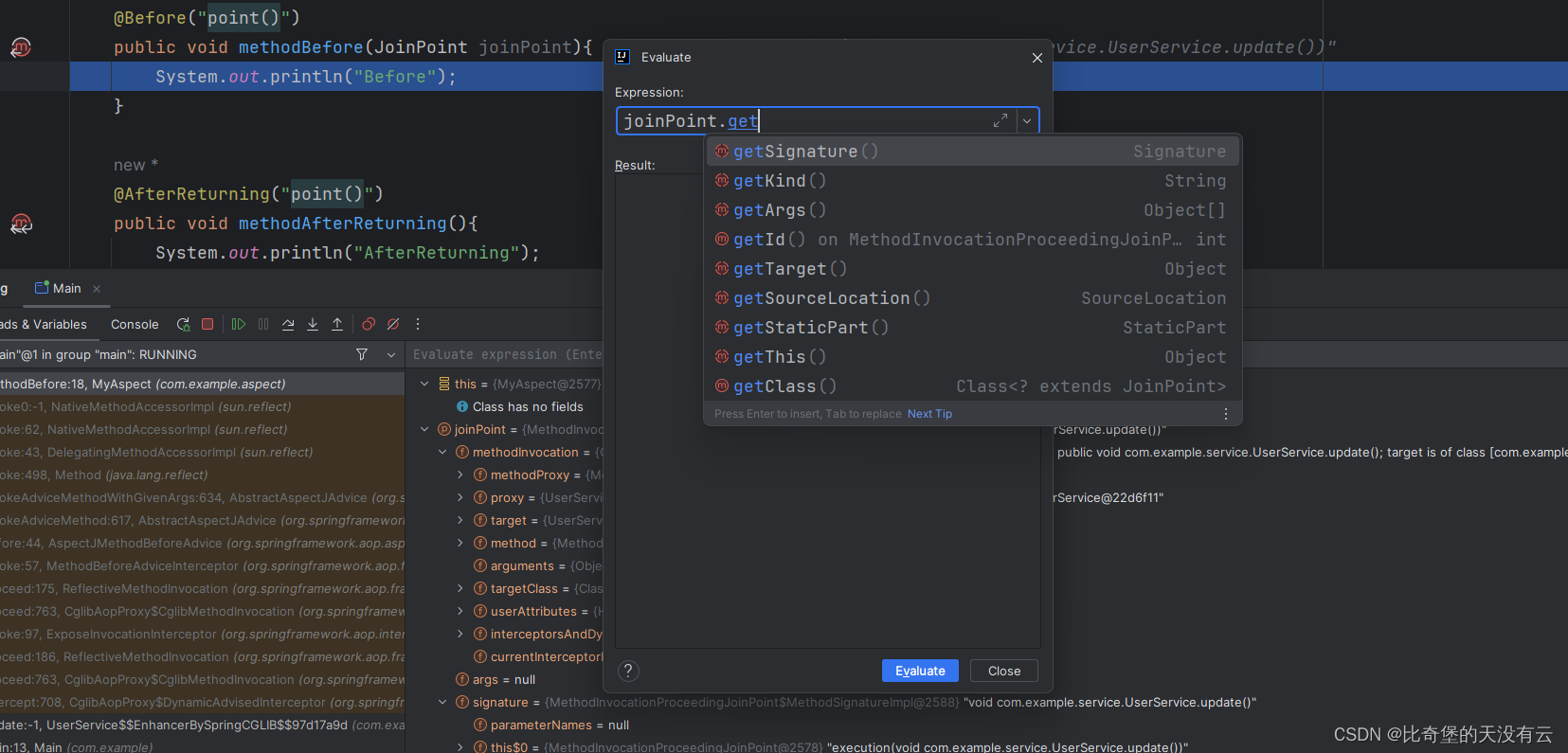1568x753 pixels.
Task: Close the Main debug tab
Action: coord(97,289)
